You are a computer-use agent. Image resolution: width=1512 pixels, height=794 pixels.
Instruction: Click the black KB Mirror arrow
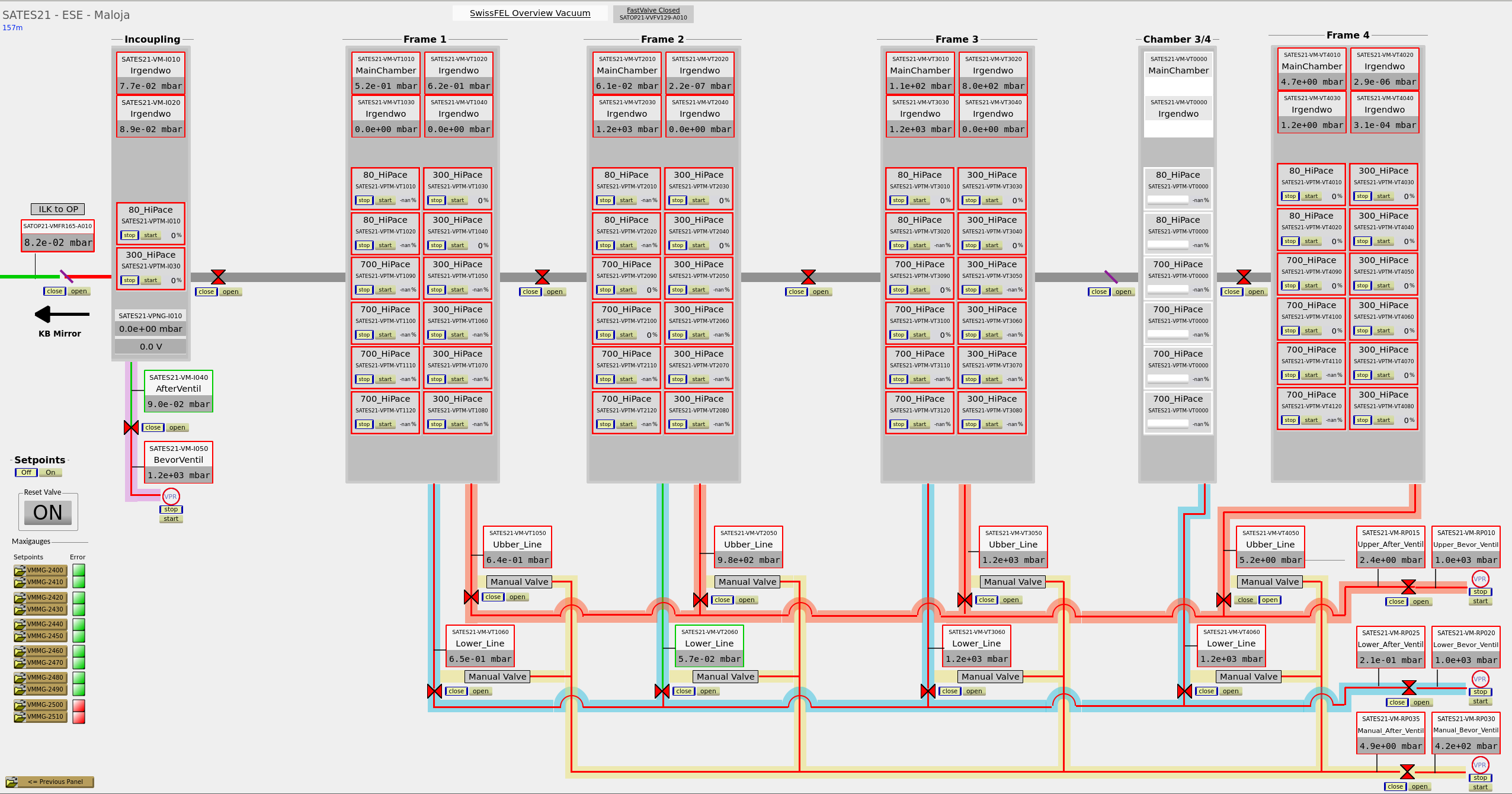pyautogui.click(x=62, y=314)
